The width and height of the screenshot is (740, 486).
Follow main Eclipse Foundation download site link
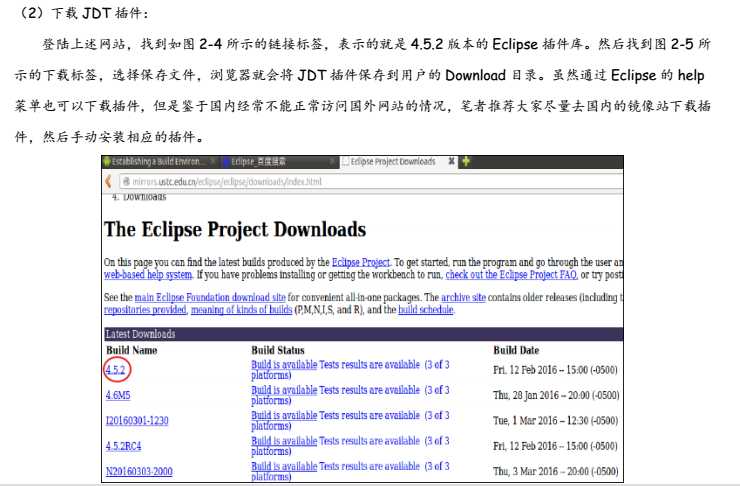(x=210, y=297)
